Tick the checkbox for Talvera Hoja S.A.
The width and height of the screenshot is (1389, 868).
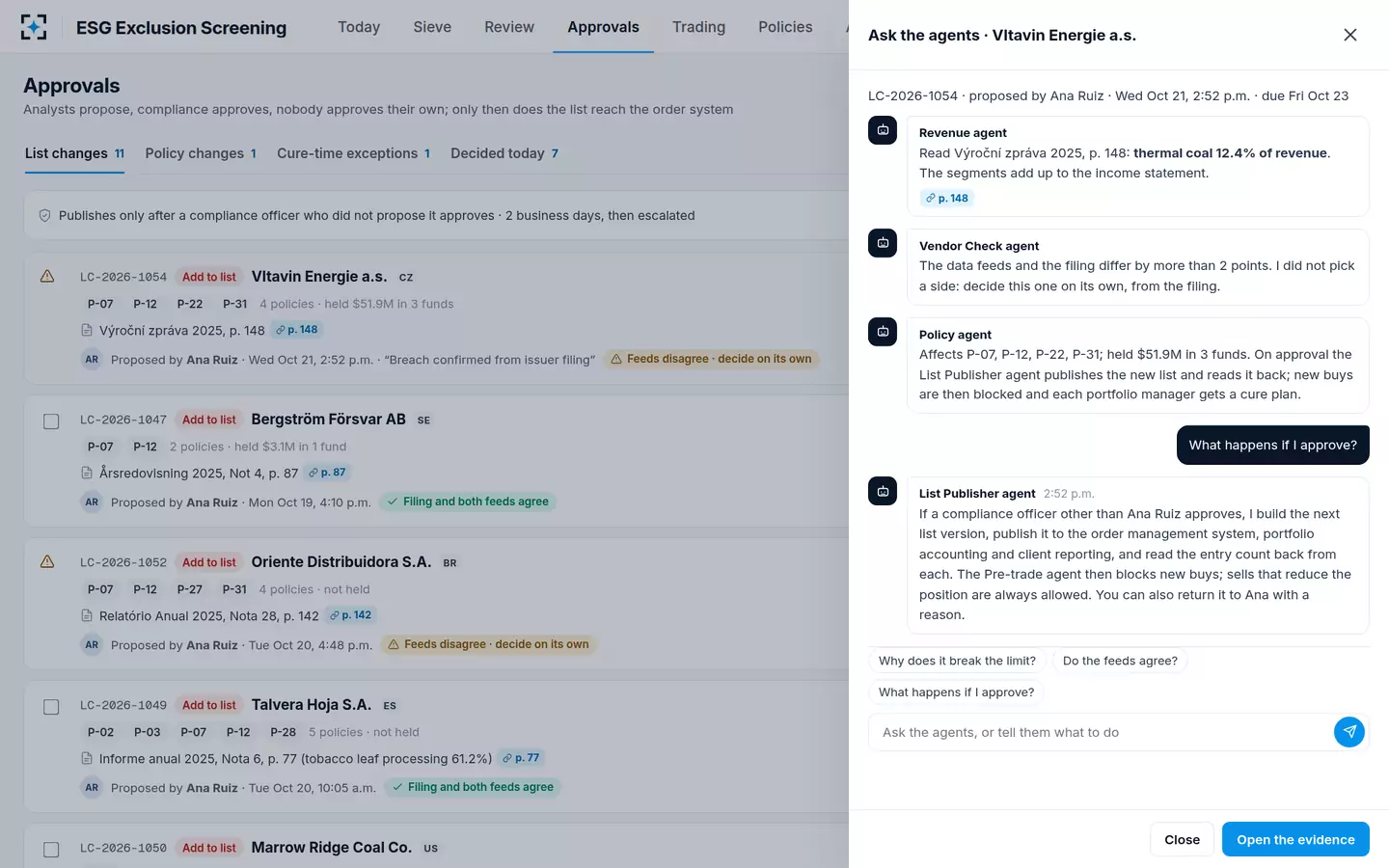(x=51, y=707)
